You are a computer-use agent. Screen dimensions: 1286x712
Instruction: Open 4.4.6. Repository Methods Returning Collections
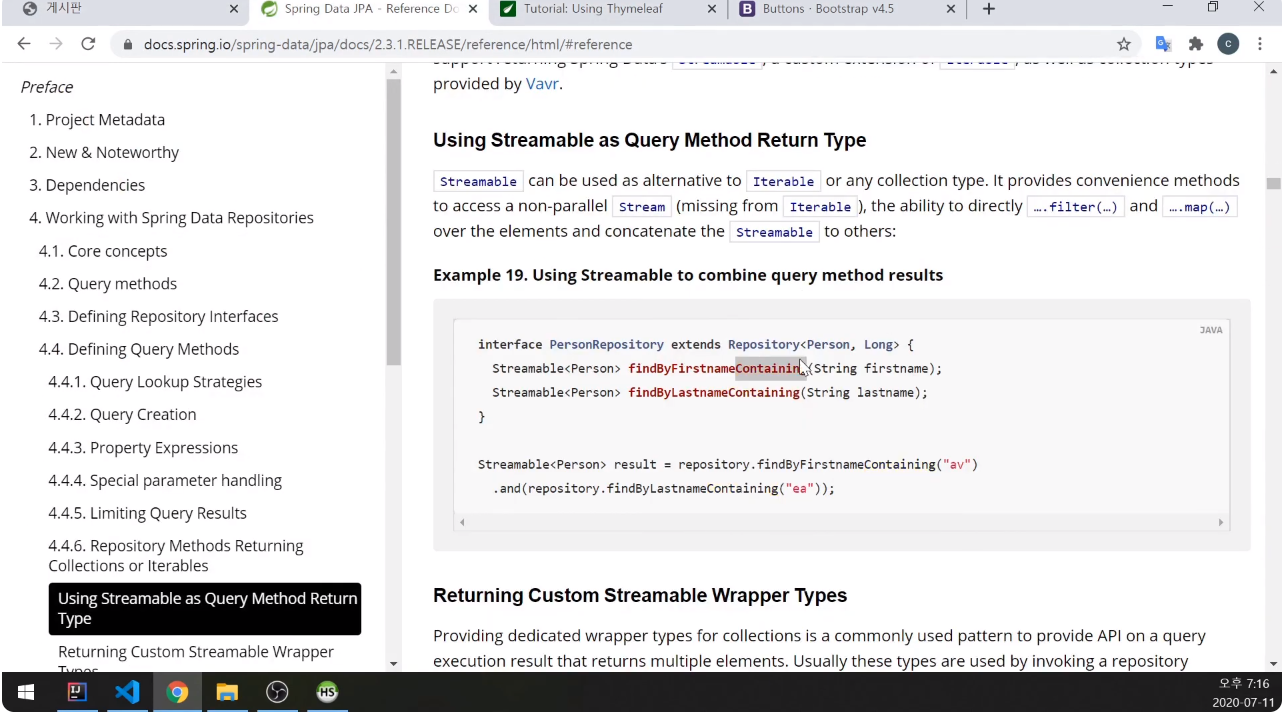click(176, 556)
